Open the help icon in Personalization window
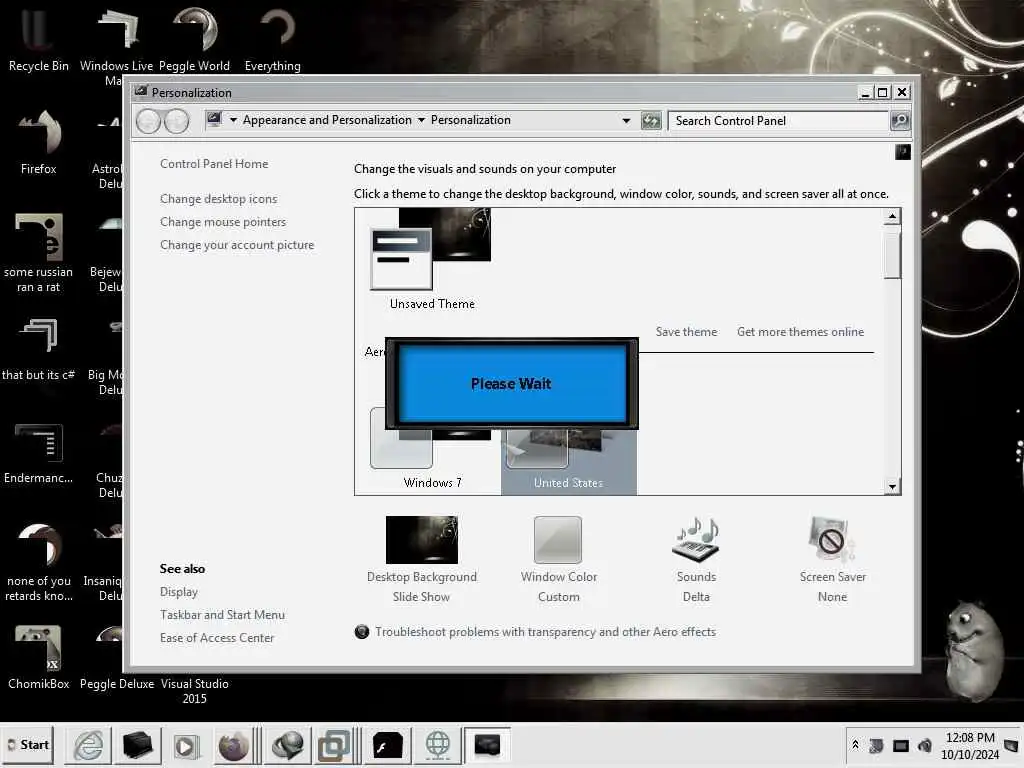1024x768 pixels. coord(903,152)
